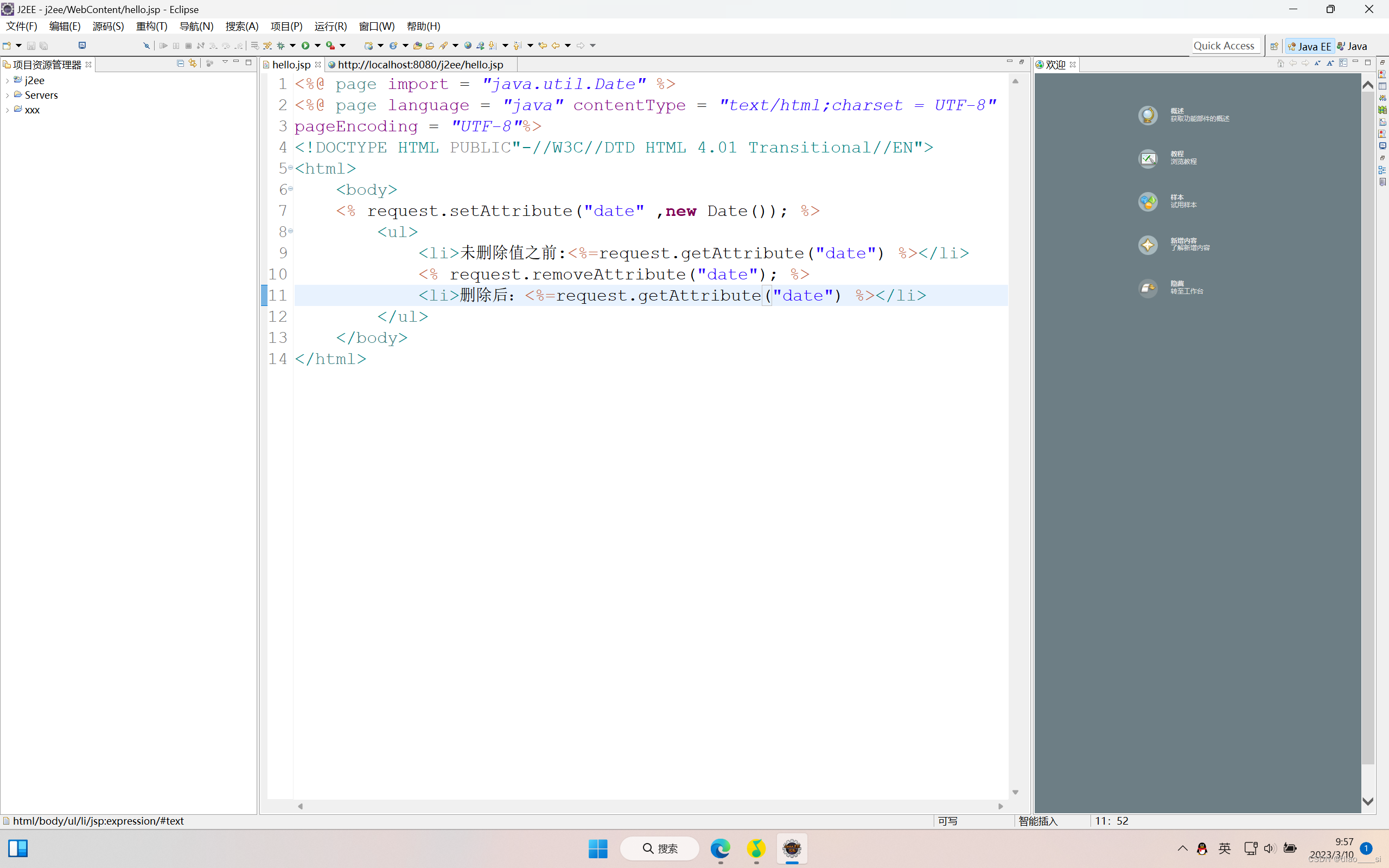This screenshot has height=868, width=1389.
Task: Click Collapse All in project explorer
Action: click(x=180, y=63)
